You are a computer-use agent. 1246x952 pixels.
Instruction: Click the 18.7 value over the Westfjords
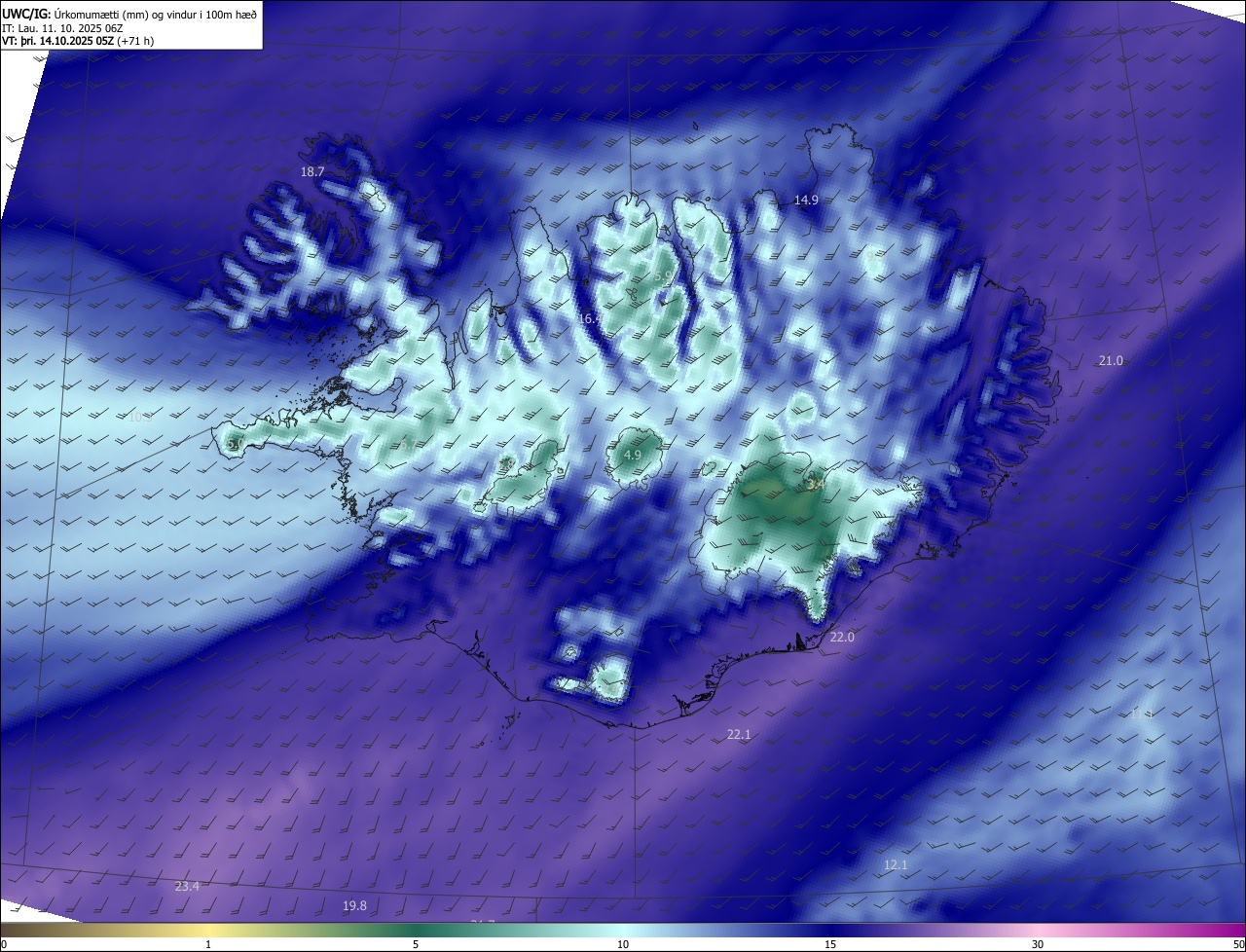pos(312,171)
